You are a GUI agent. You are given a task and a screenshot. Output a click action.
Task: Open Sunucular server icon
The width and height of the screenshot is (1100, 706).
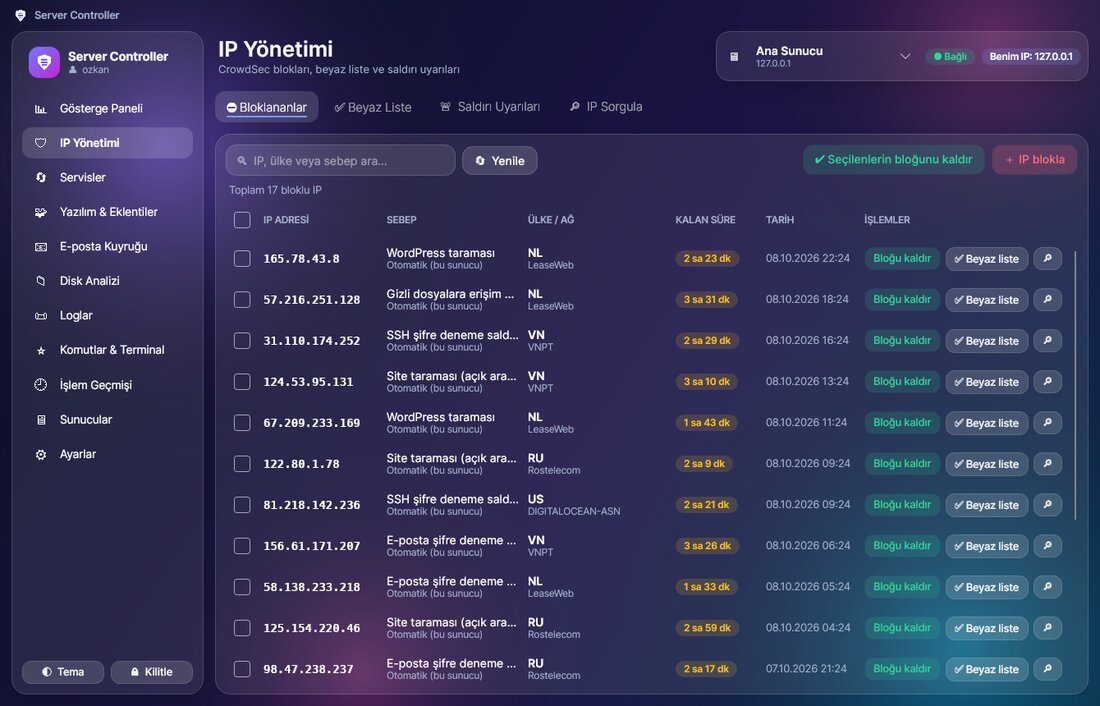click(41, 420)
